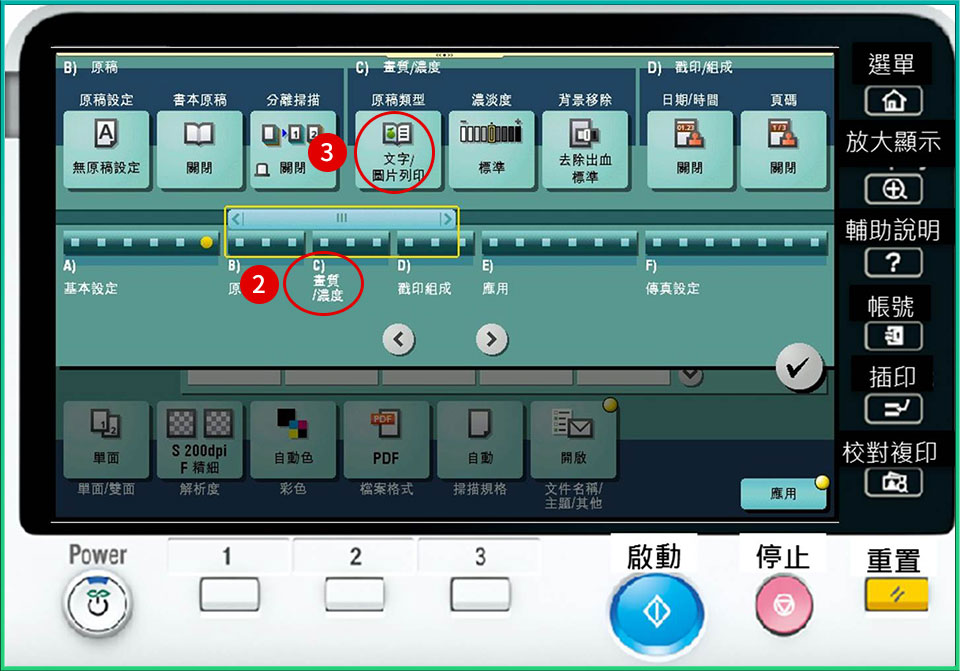Open 背景移除 去除出血 setting
Screen dimensions: 960x671
tap(584, 149)
